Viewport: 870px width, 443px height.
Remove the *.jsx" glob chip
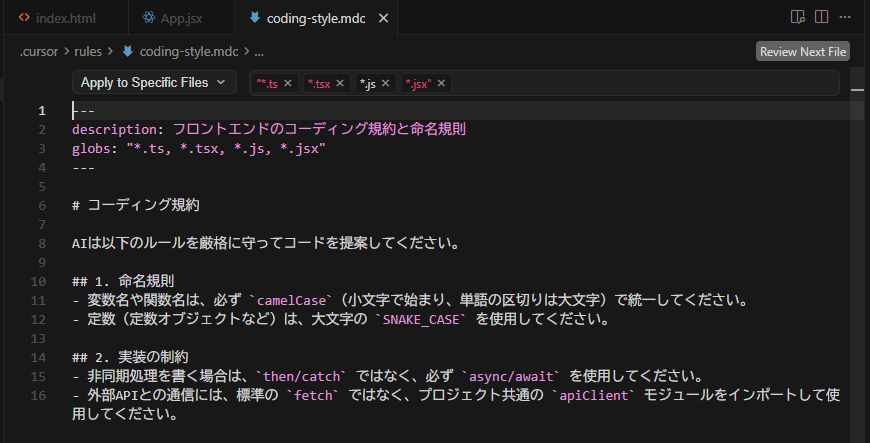coord(441,83)
